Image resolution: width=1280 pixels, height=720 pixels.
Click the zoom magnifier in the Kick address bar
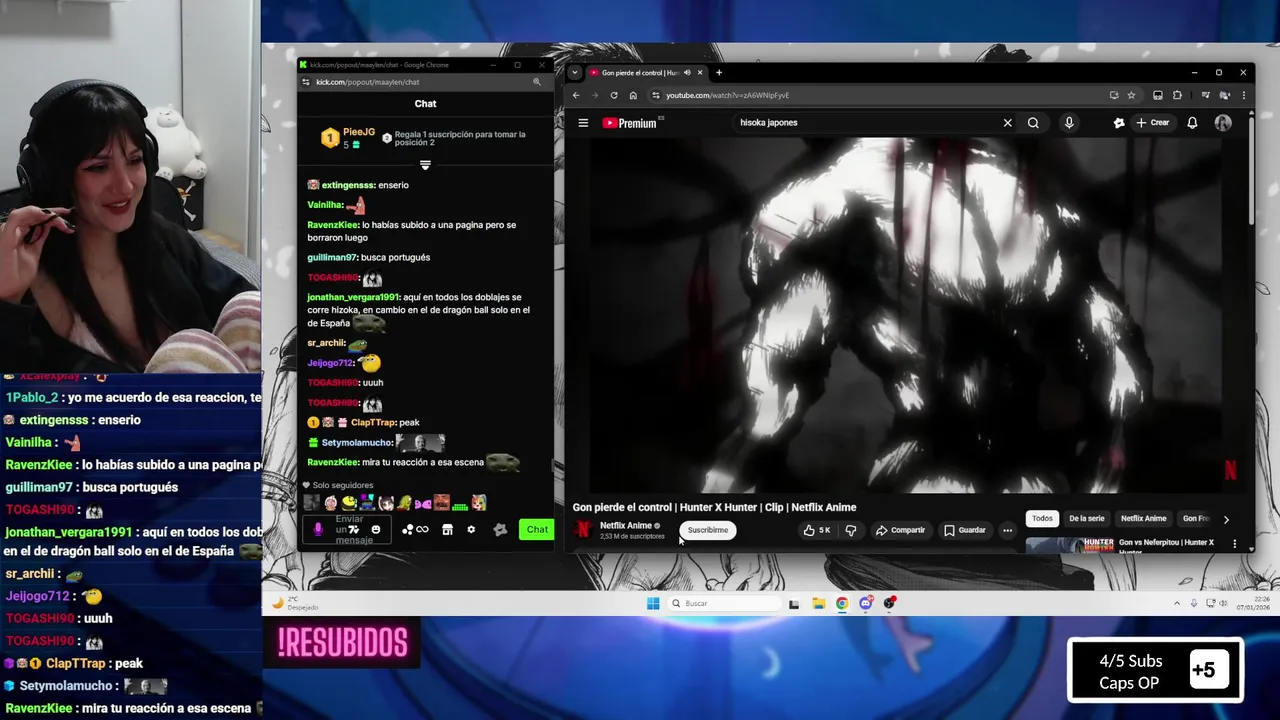click(537, 82)
